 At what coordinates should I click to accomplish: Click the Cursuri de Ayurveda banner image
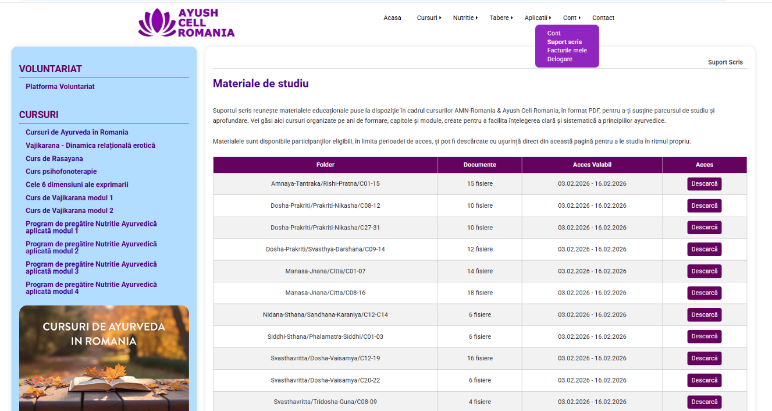pos(103,358)
